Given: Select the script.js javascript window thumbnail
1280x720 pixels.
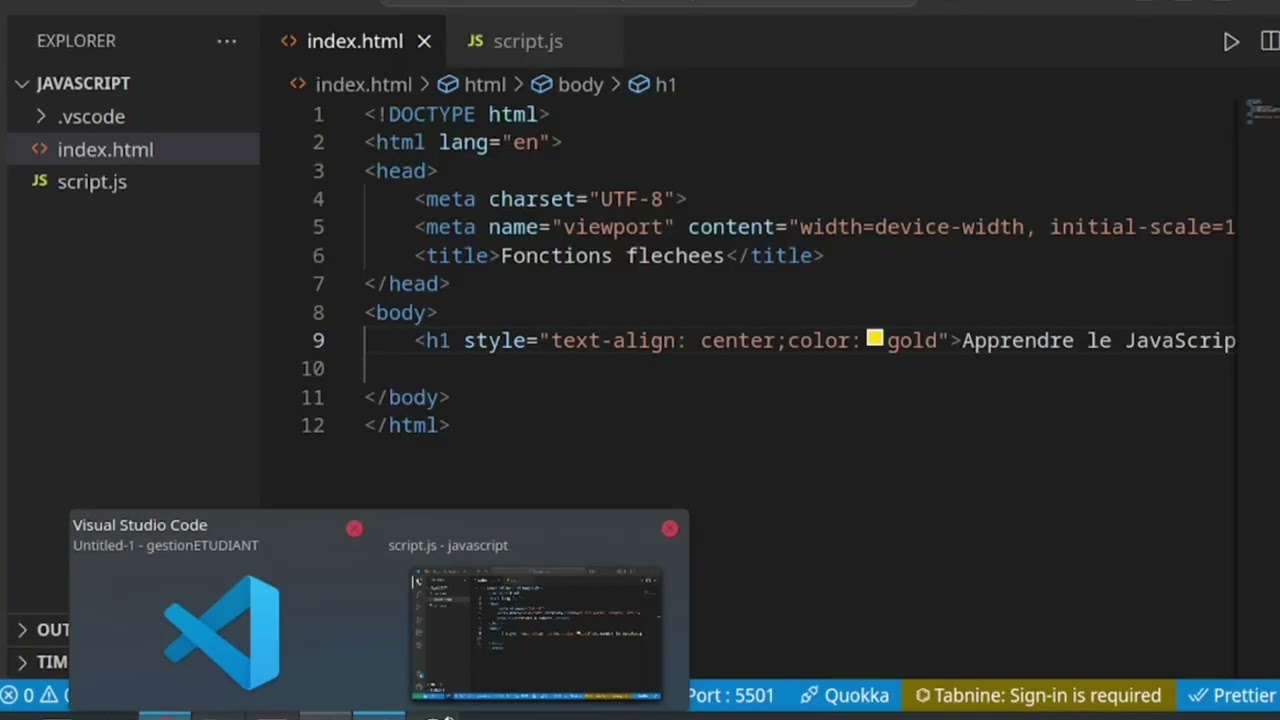Looking at the screenshot, I should (x=537, y=635).
